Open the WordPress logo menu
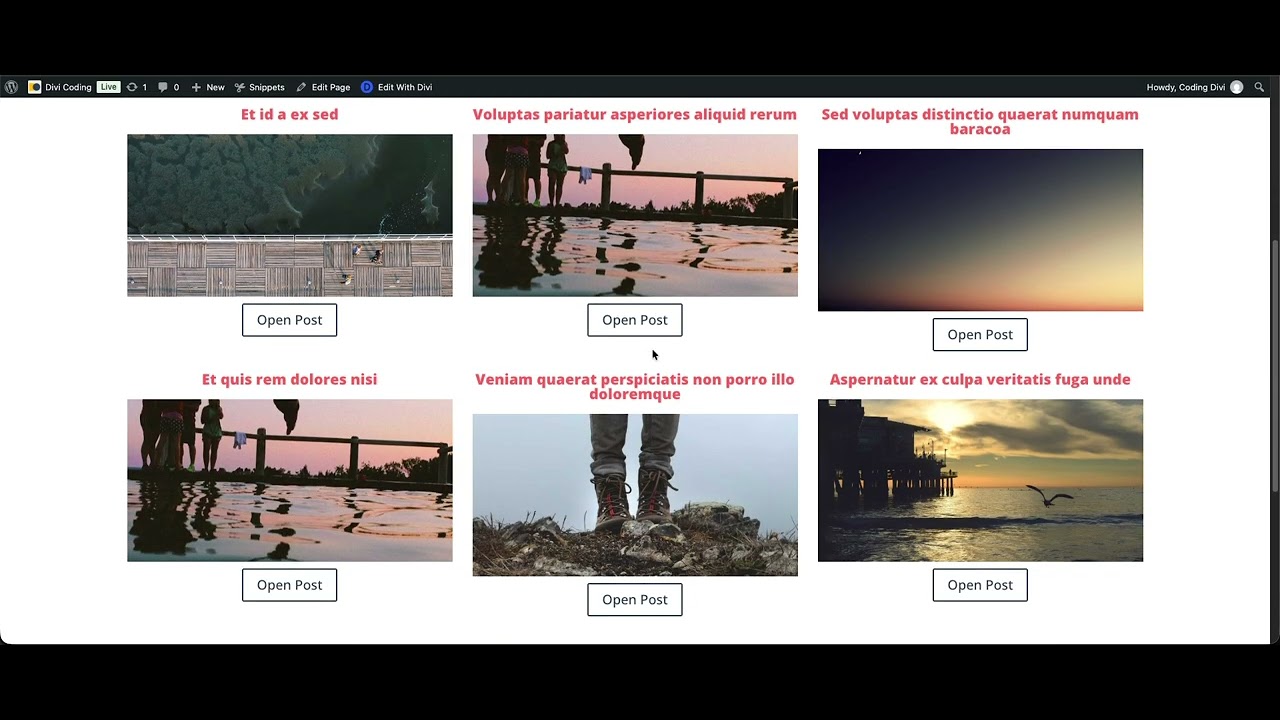Viewport: 1280px width, 720px height. tap(11, 87)
